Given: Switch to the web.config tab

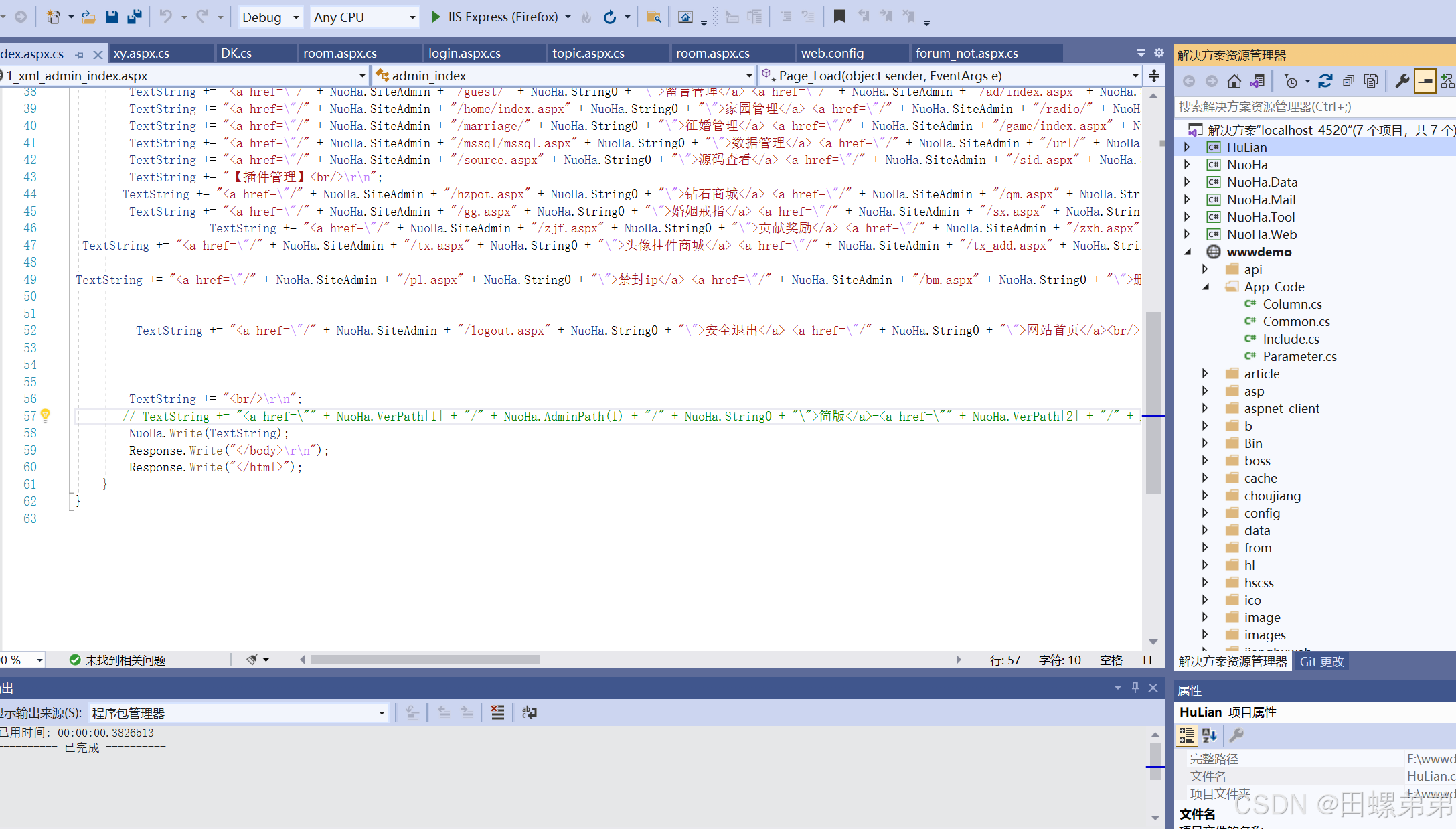Looking at the screenshot, I should pyautogui.click(x=832, y=53).
